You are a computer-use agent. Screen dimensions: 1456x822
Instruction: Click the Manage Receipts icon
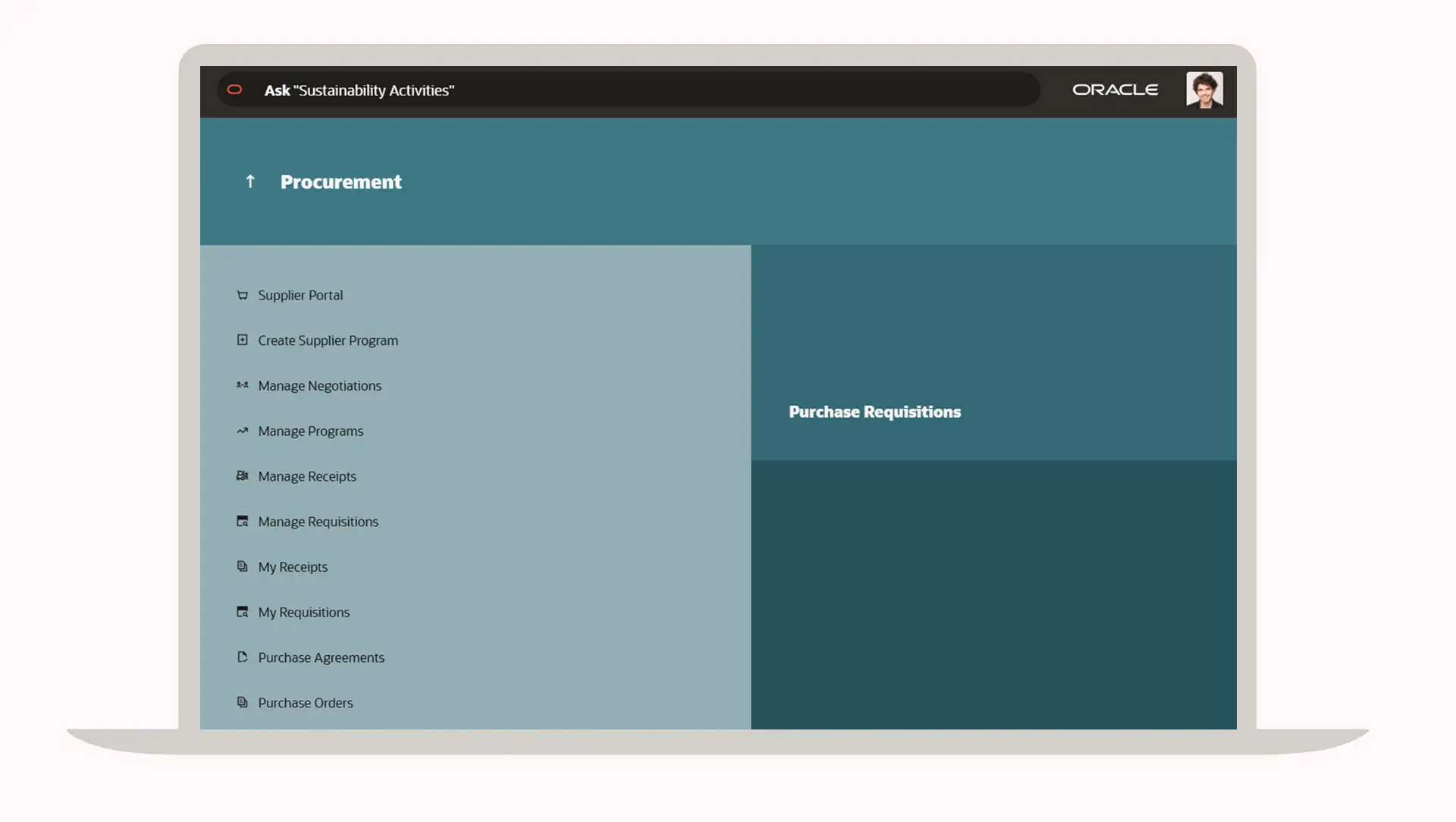point(242,476)
